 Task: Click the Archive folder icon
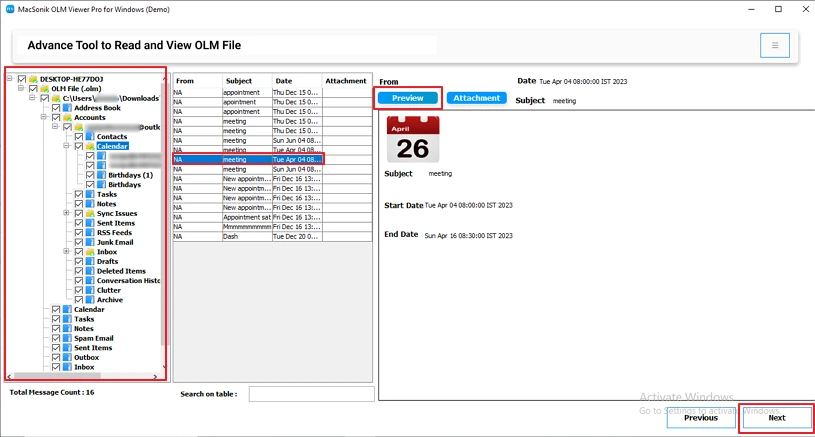pos(90,300)
